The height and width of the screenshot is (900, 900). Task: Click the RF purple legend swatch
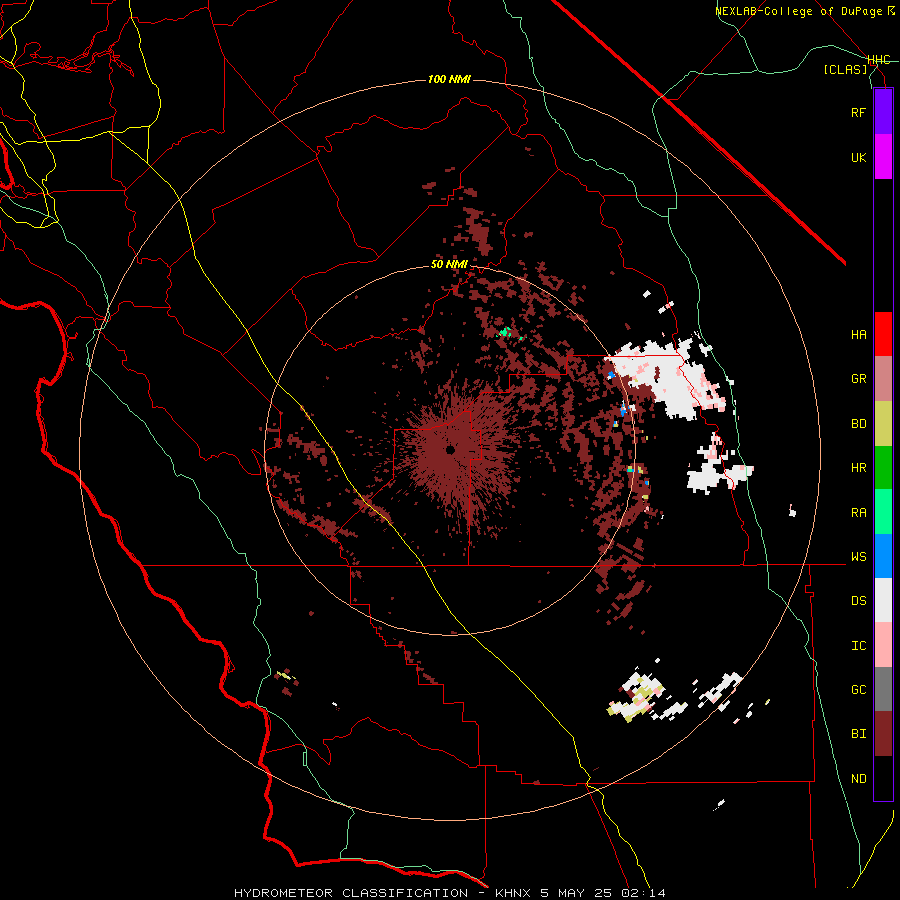pyautogui.click(x=883, y=112)
